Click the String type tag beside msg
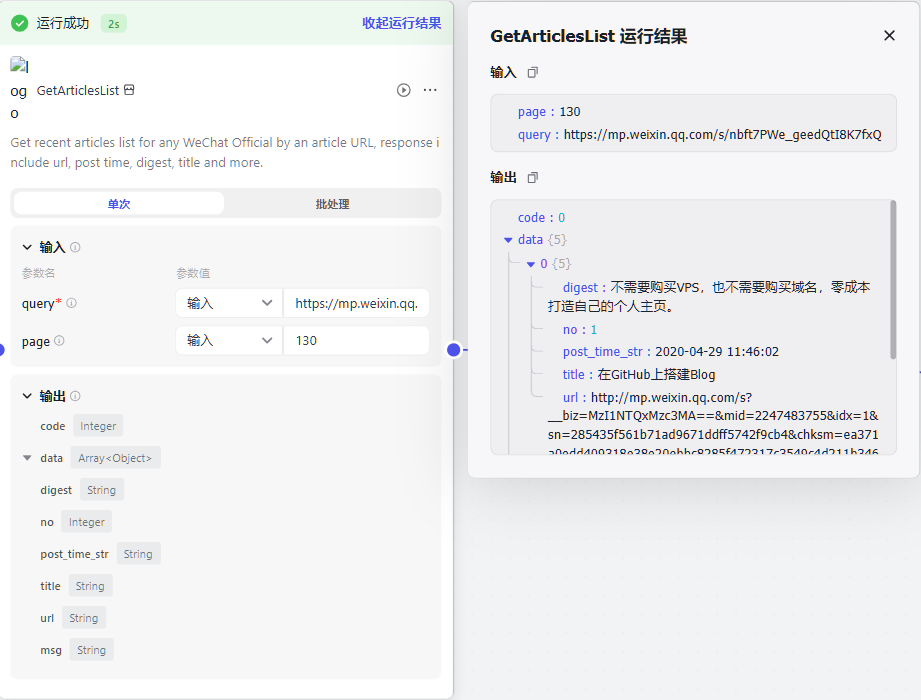Viewport: 921px width, 700px height. pos(92,650)
